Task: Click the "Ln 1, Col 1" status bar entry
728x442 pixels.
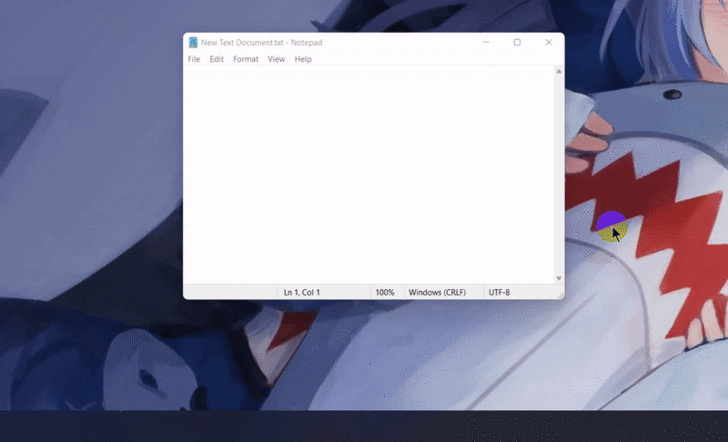Action: tap(302, 292)
